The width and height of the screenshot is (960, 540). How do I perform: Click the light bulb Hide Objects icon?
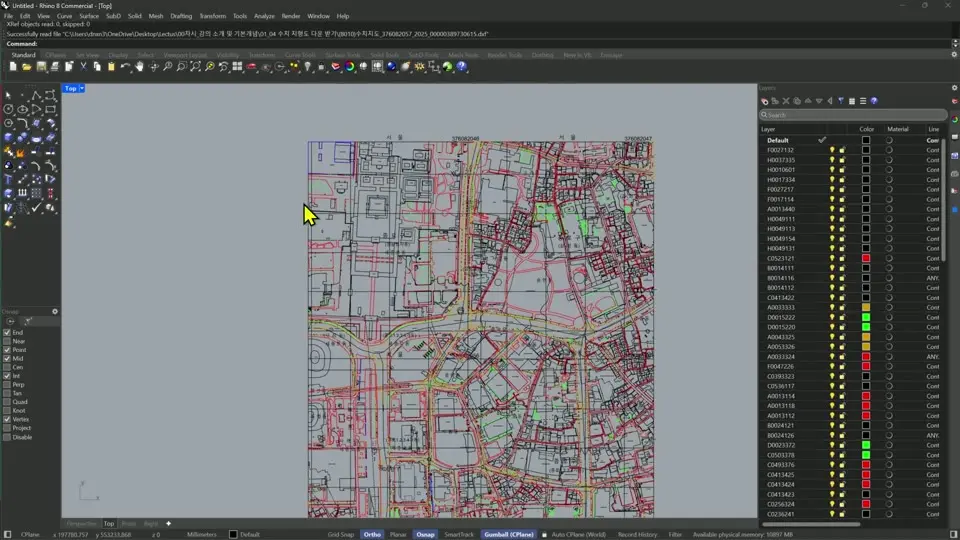pyautogui.click(x=307, y=67)
